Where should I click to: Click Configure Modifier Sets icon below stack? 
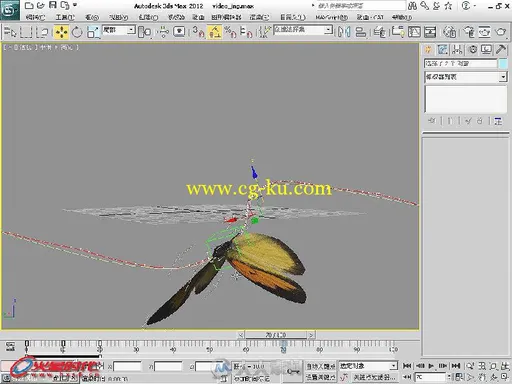[498, 121]
